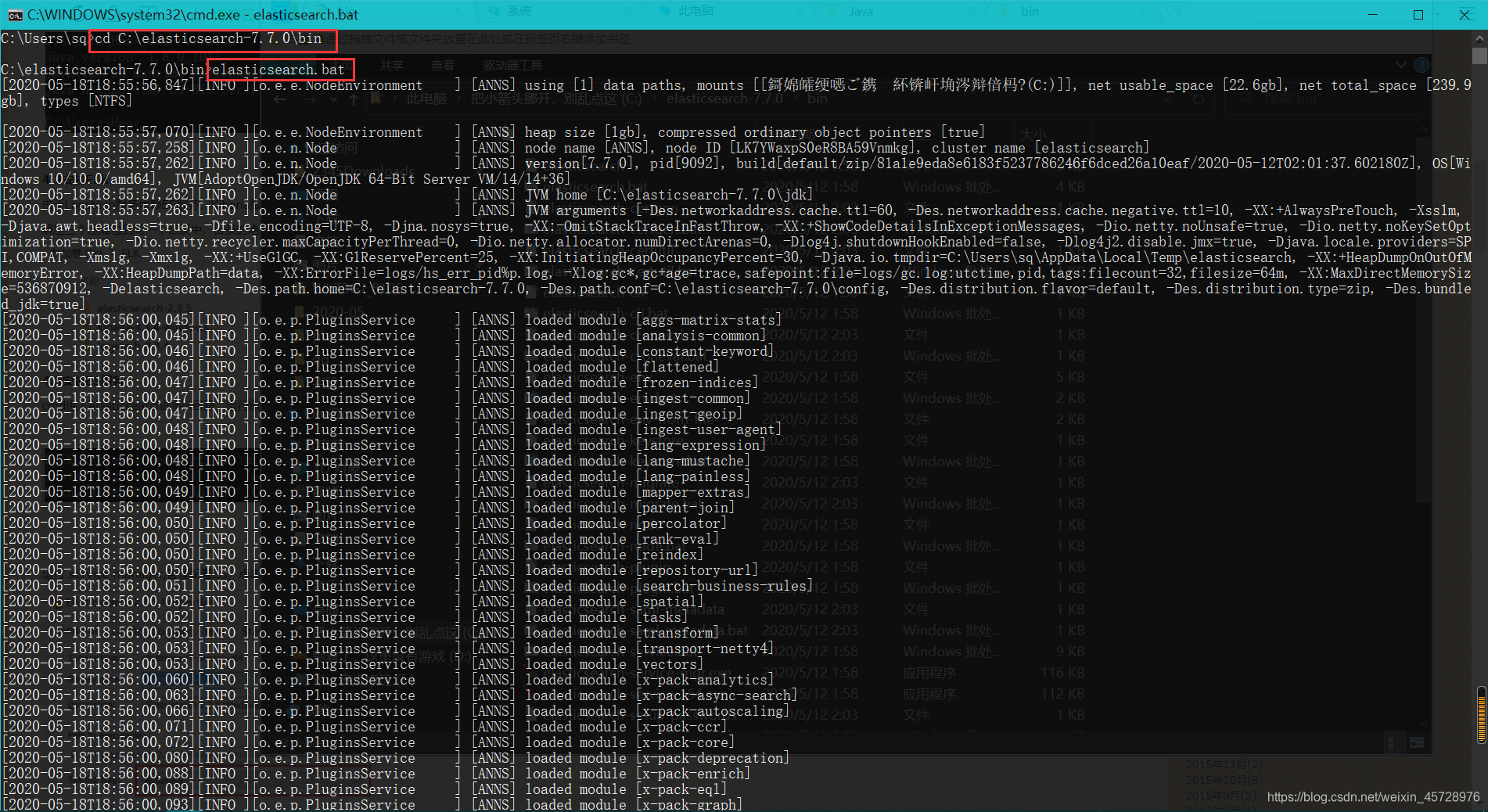Click the 'loaded module [x-pack-enrich]' line
Image resolution: width=1488 pixels, height=812 pixels.
pyautogui.click(x=638, y=774)
